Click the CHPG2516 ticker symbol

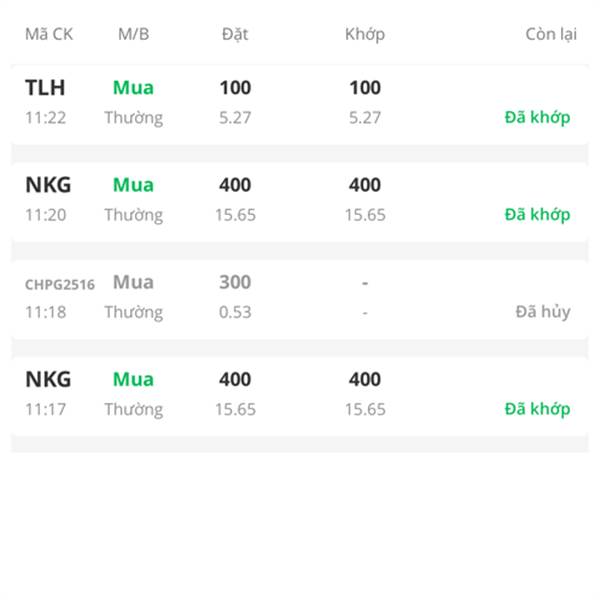pos(60,285)
